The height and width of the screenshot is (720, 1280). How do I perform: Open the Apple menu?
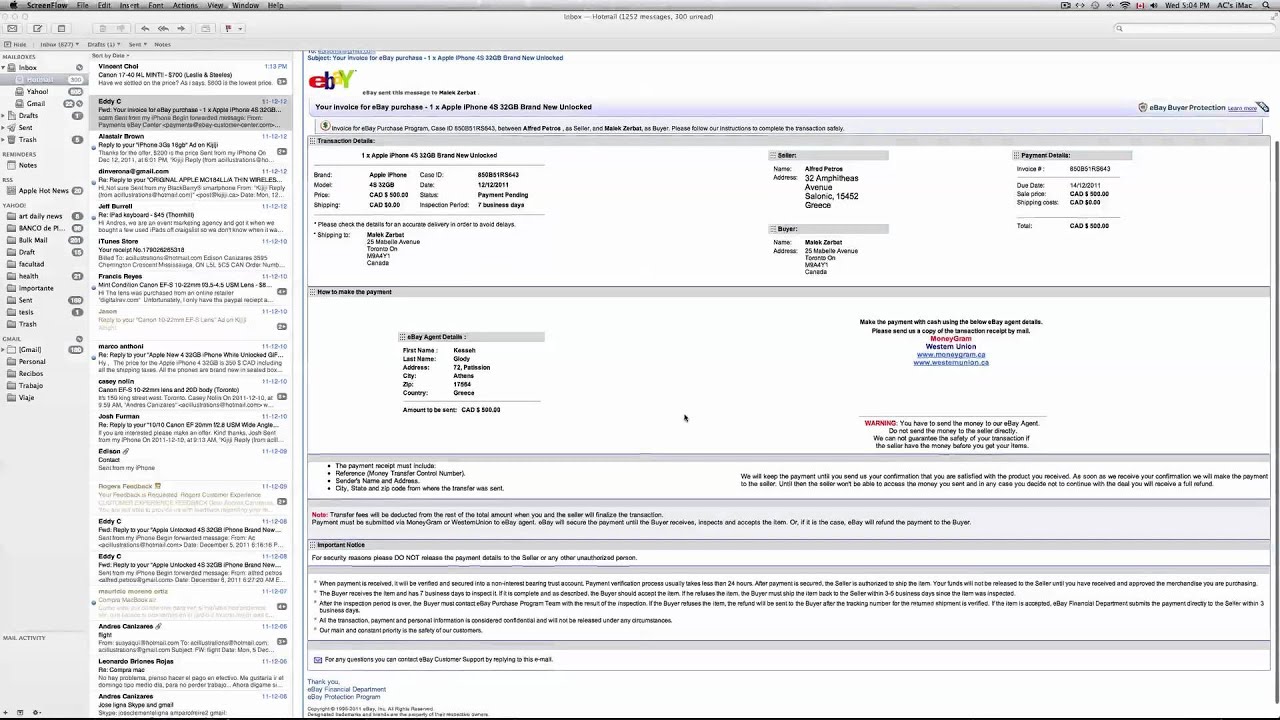tap(13, 5)
